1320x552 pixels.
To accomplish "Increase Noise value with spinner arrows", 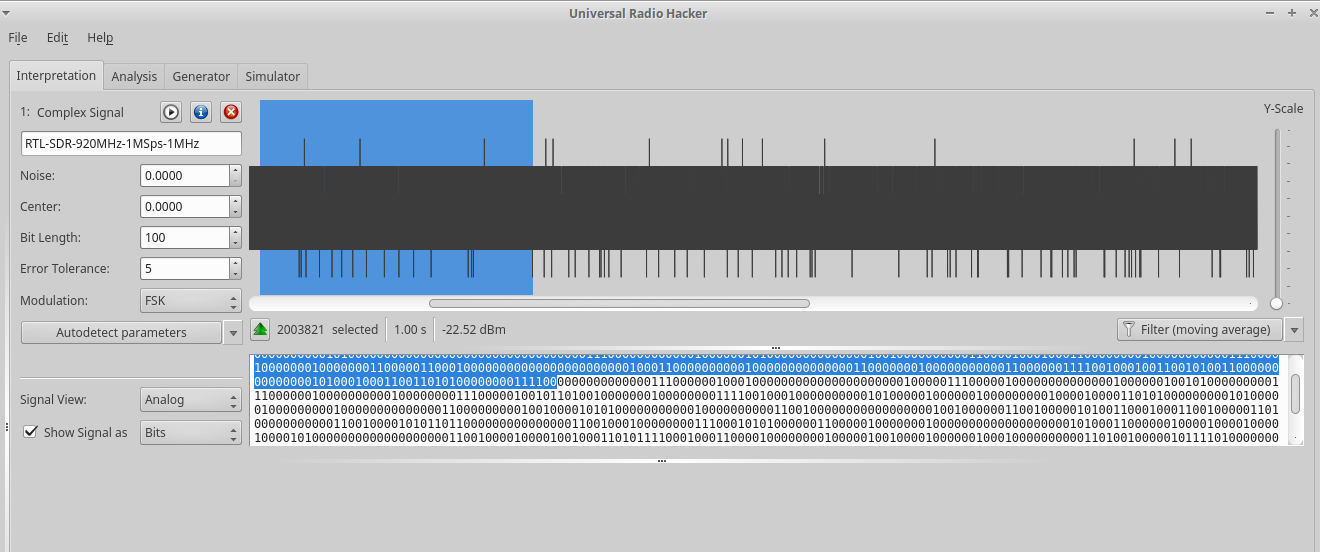I will (236, 170).
